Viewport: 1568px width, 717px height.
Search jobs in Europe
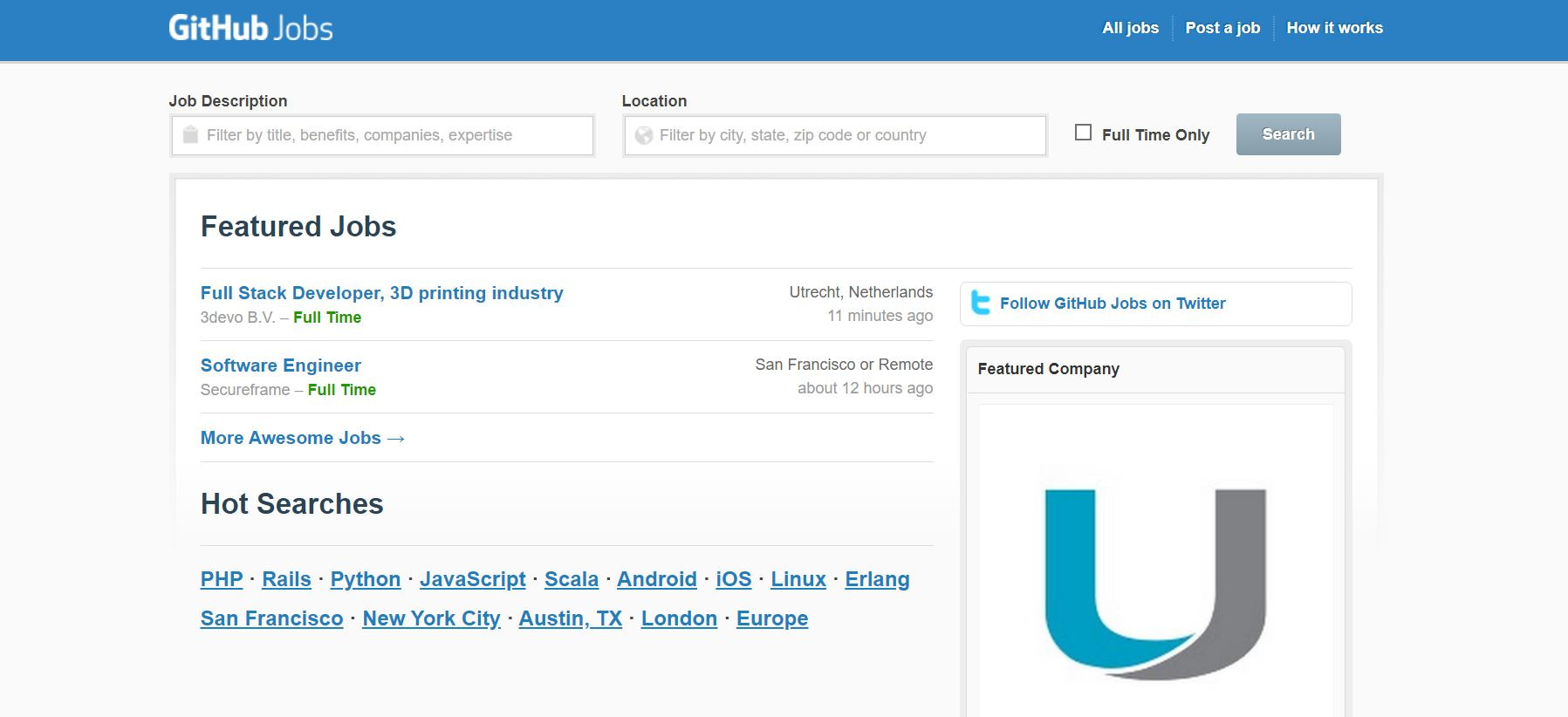tap(772, 618)
